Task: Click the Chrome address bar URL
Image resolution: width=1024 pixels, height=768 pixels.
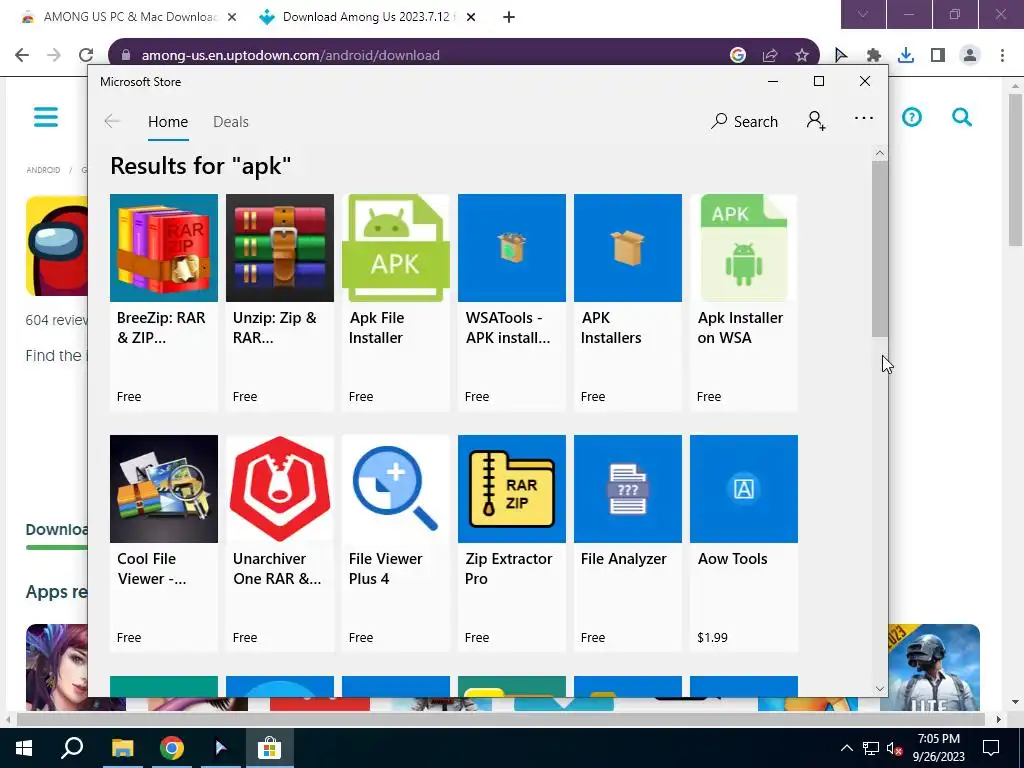Action: coord(291,56)
